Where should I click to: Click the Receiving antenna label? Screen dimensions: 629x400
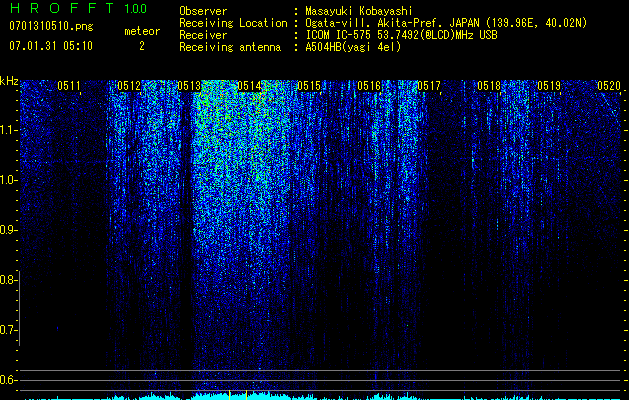(230, 47)
